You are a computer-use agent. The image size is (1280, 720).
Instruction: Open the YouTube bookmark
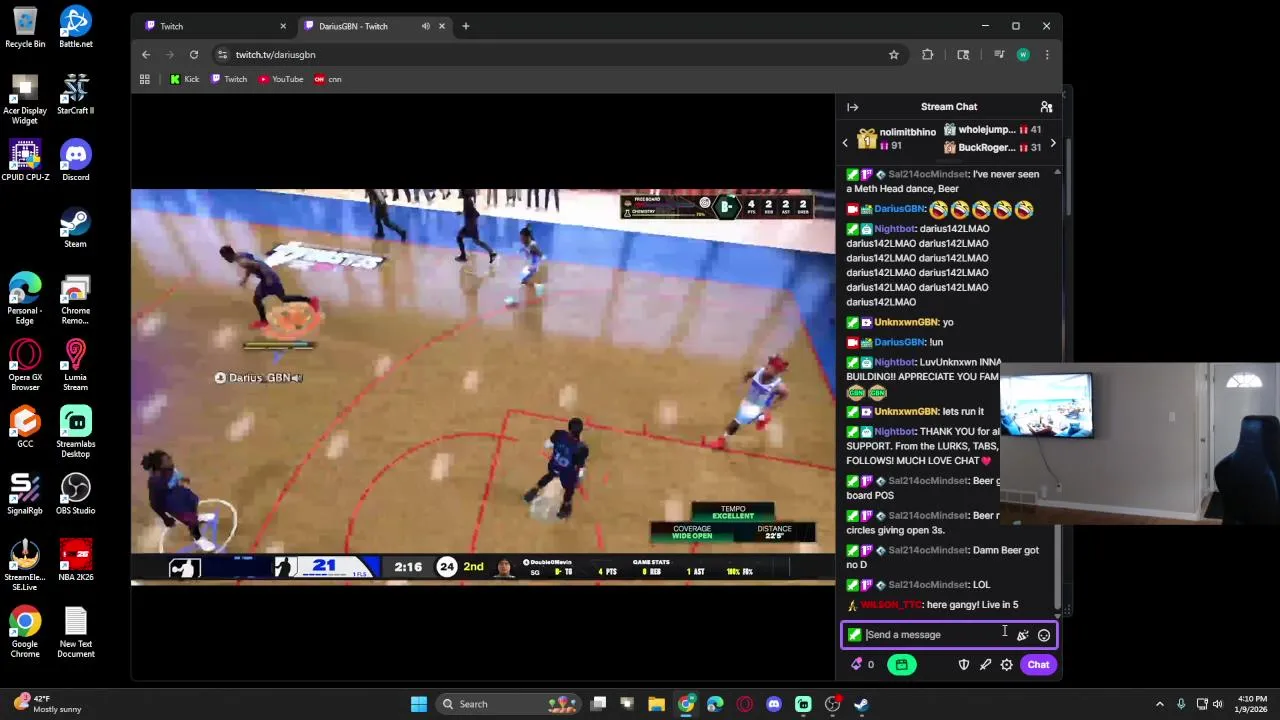(281, 79)
